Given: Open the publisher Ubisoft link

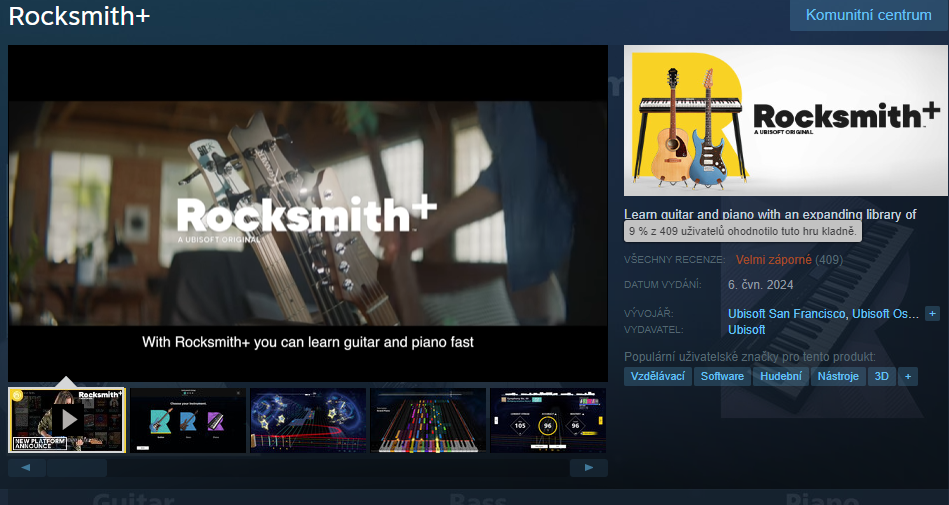Looking at the screenshot, I should pyautogui.click(x=746, y=330).
